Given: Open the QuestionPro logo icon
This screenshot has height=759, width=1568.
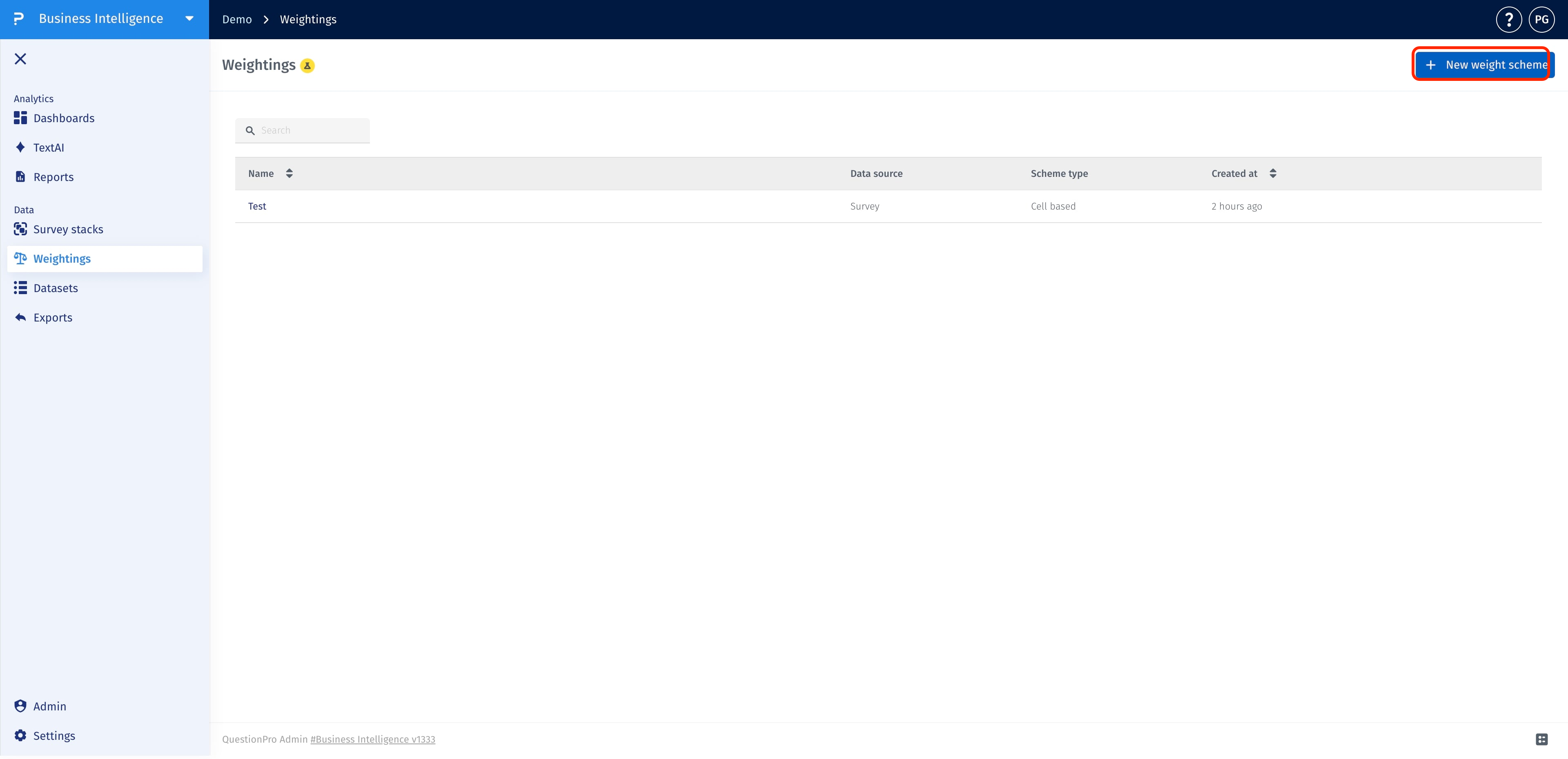Looking at the screenshot, I should tap(19, 19).
